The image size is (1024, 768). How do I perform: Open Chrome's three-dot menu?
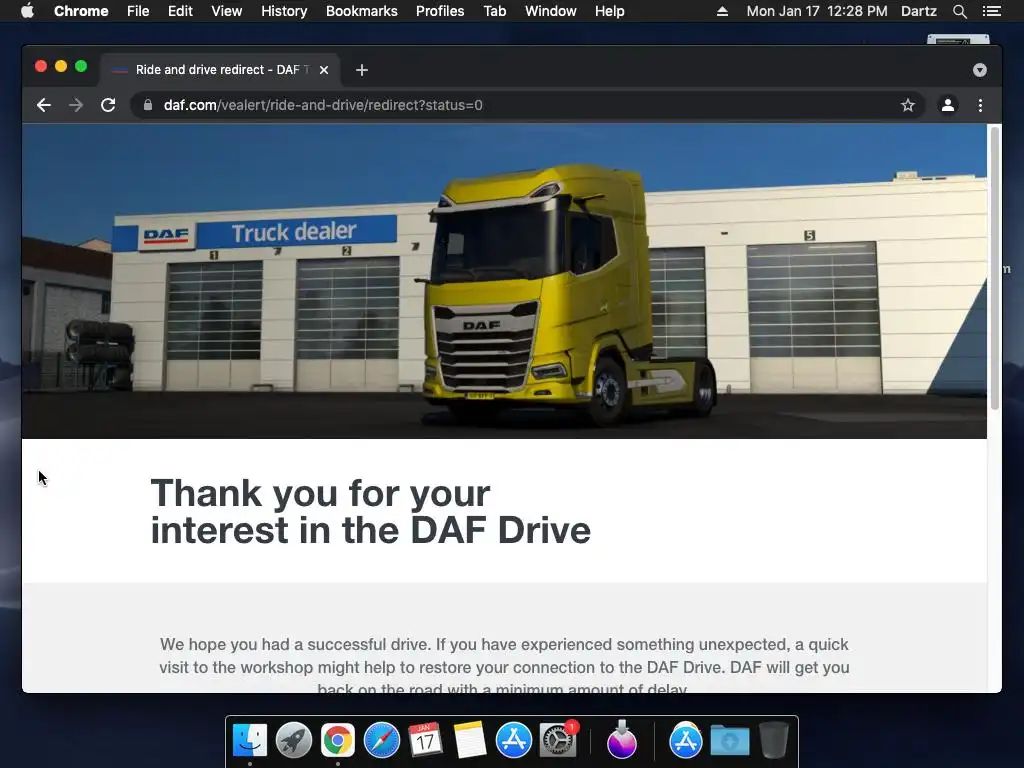click(x=980, y=105)
